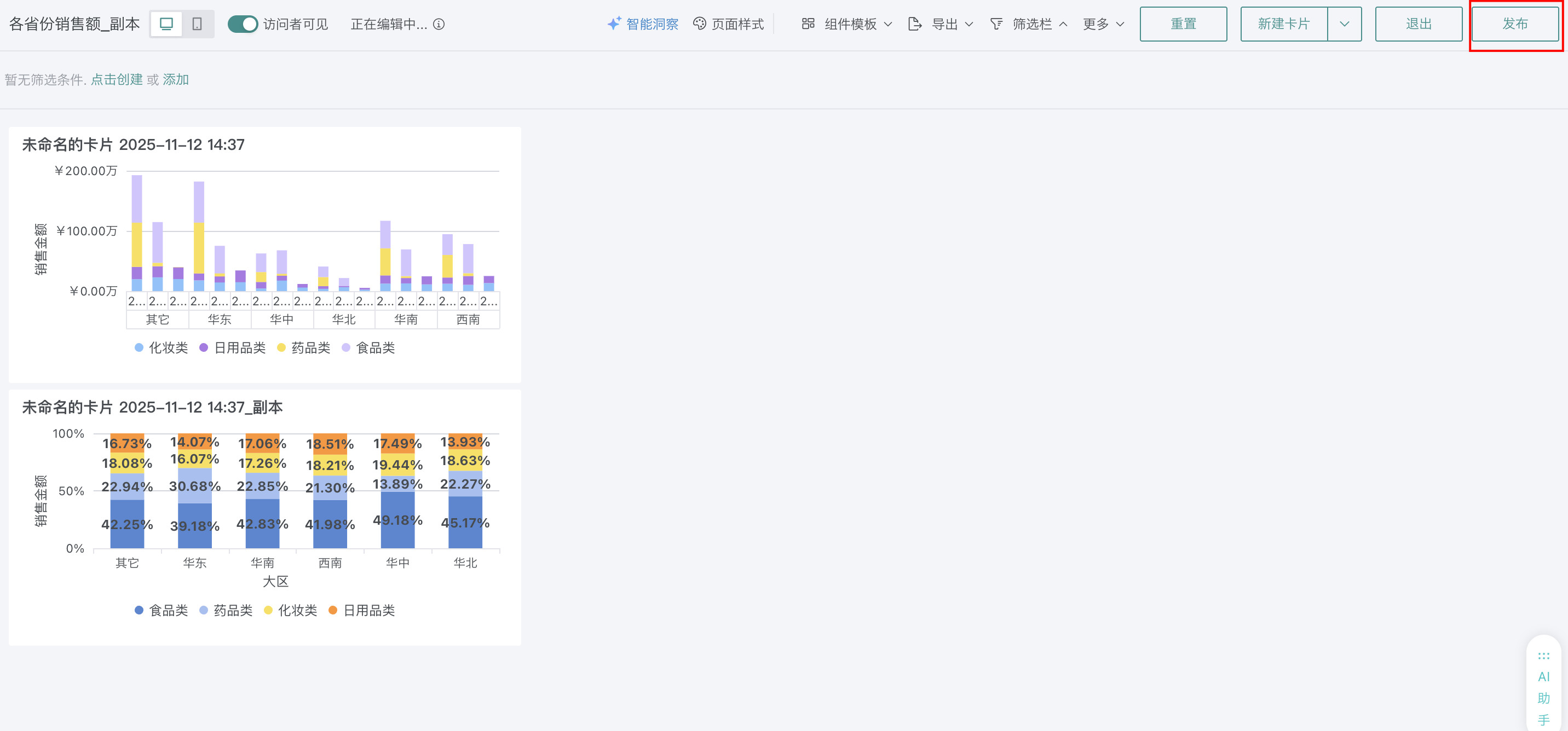This screenshot has height=731, width=1568.
Task: Click the 组件模板 grid icon
Action: click(x=808, y=24)
